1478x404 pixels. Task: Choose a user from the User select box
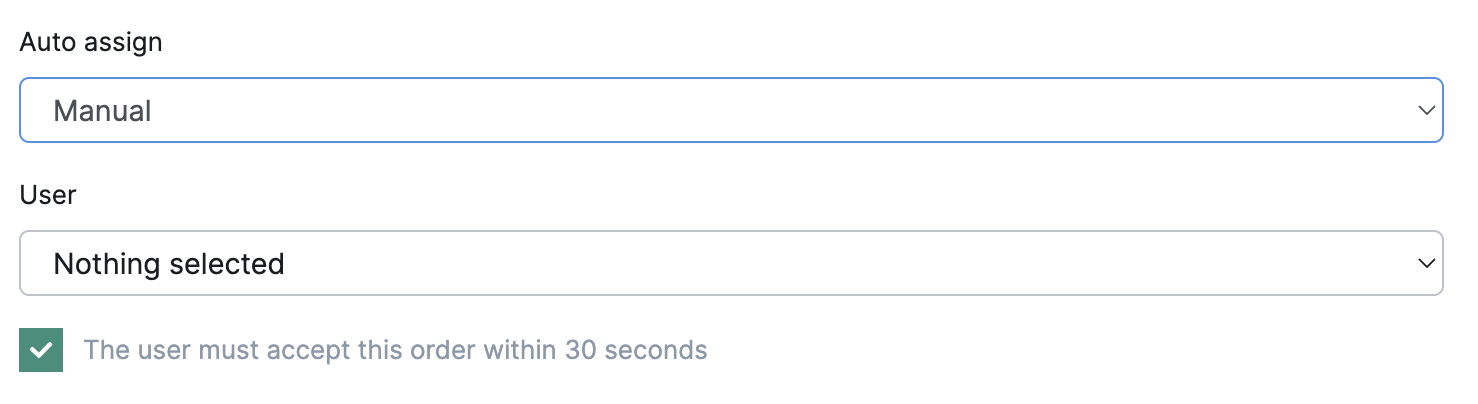(730, 263)
